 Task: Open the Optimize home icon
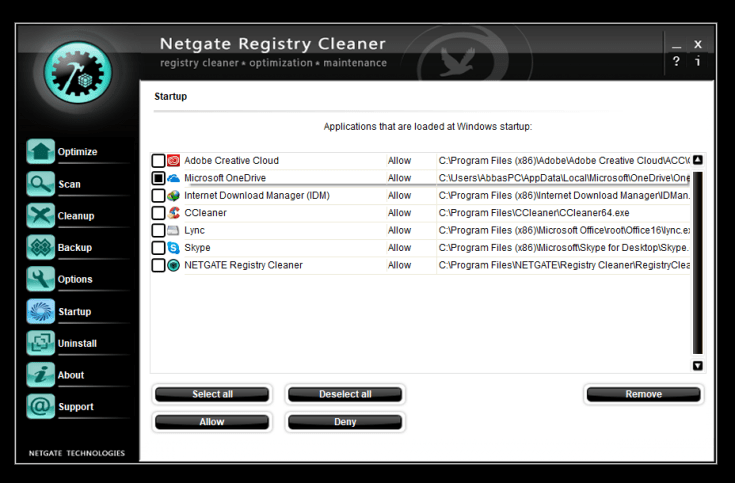pos(40,151)
